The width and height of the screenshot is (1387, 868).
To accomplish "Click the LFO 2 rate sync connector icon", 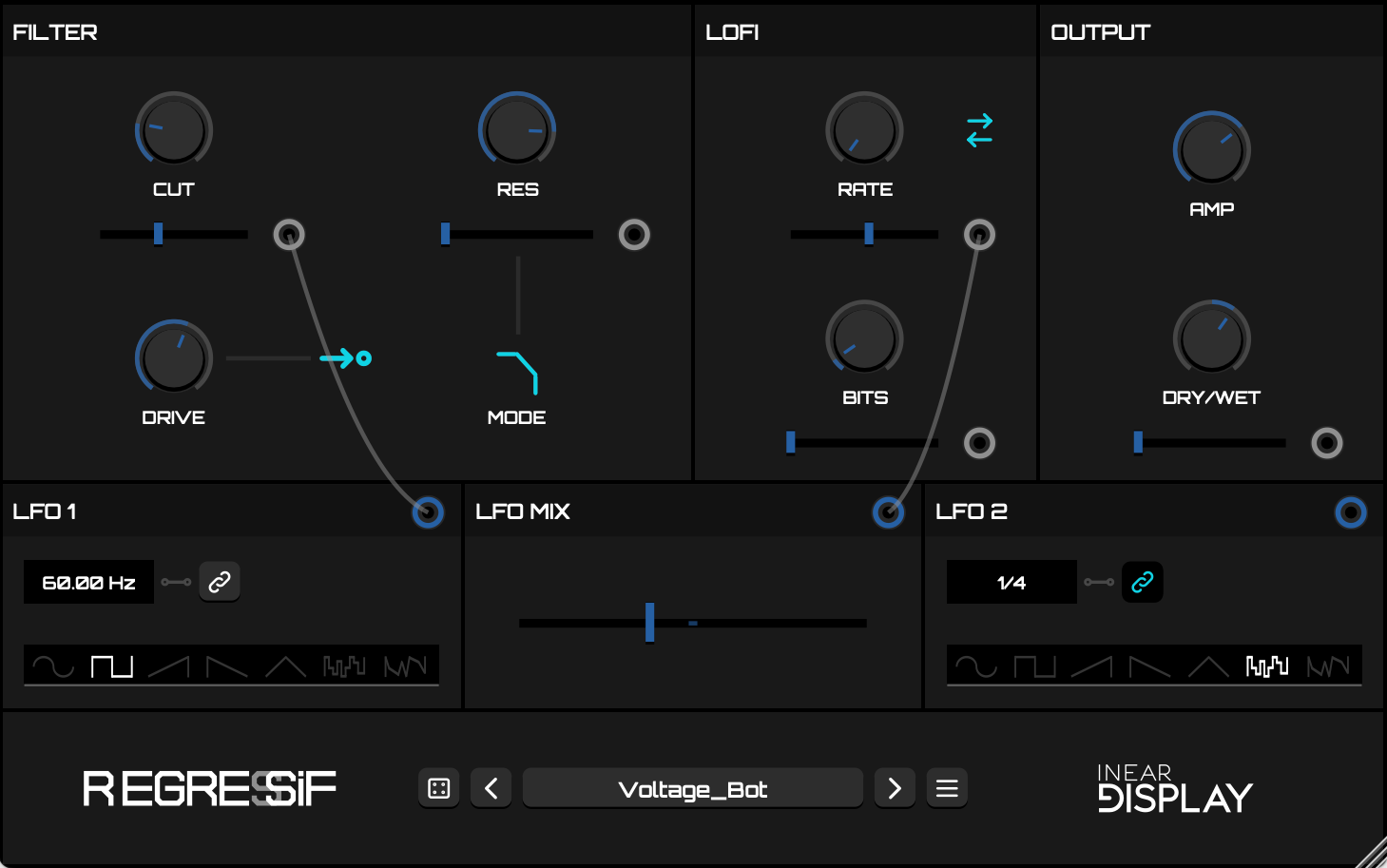I will pyautogui.click(x=1099, y=582).
